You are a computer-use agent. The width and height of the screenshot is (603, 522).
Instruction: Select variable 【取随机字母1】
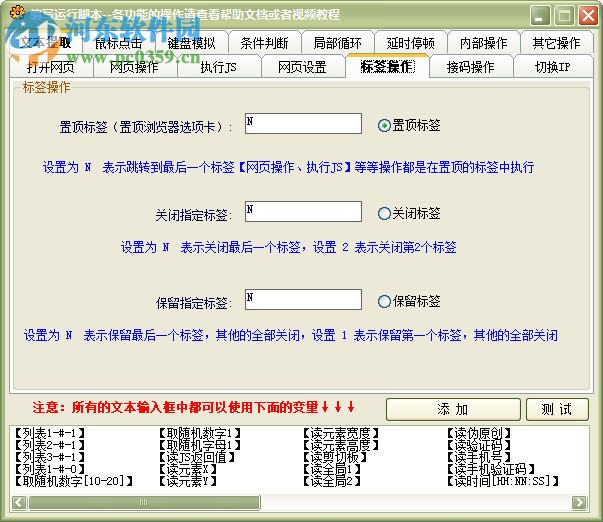coord(200,445)
